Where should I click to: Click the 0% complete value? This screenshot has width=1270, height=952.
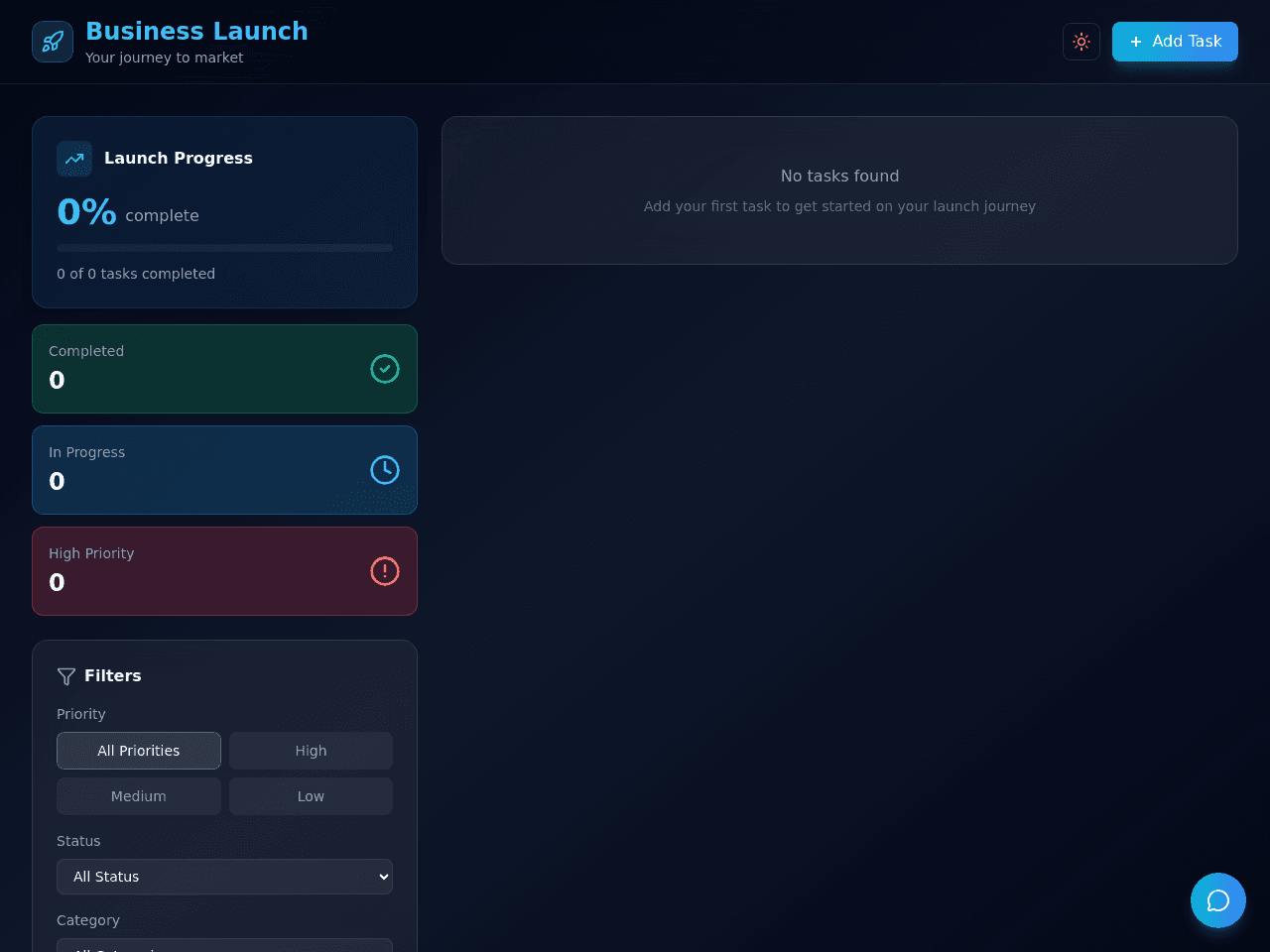pyautogui.click(x=86, y=211)
